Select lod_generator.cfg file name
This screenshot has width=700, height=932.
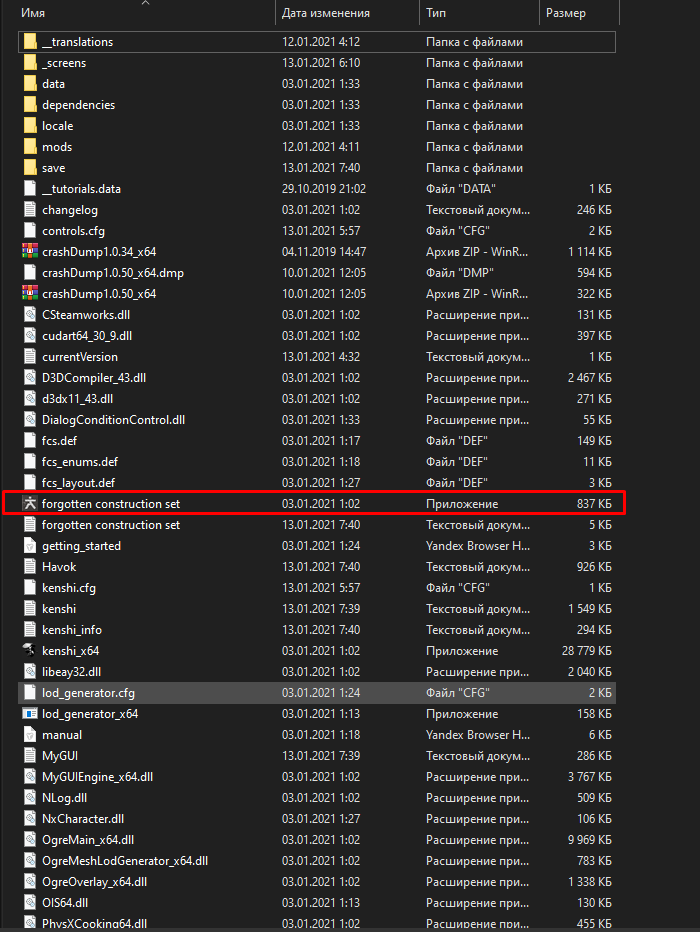tap(89, 692)
